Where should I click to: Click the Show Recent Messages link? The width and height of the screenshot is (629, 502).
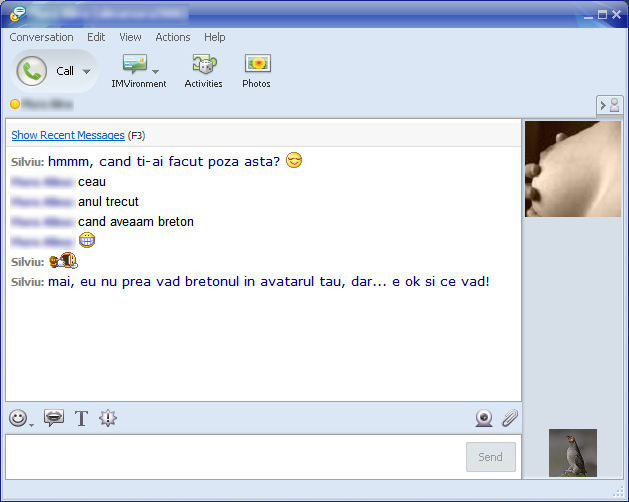(68, 135)
